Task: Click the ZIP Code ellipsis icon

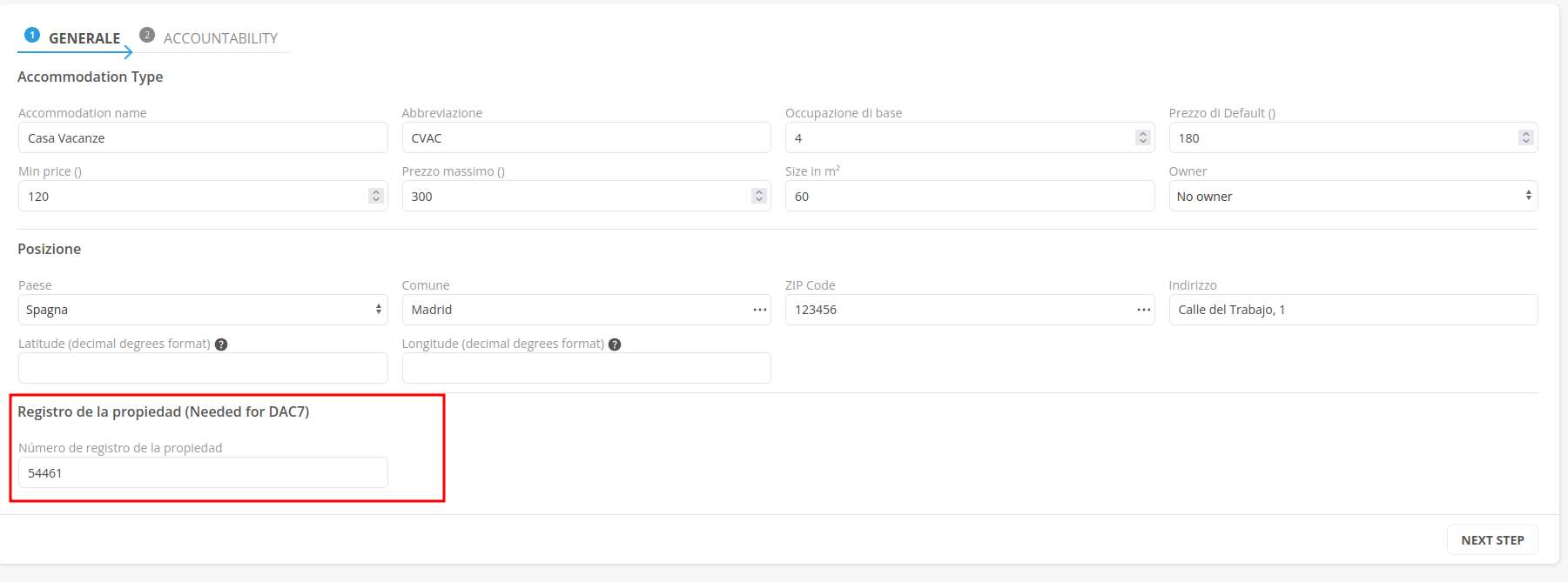Action: (1143, 310)
